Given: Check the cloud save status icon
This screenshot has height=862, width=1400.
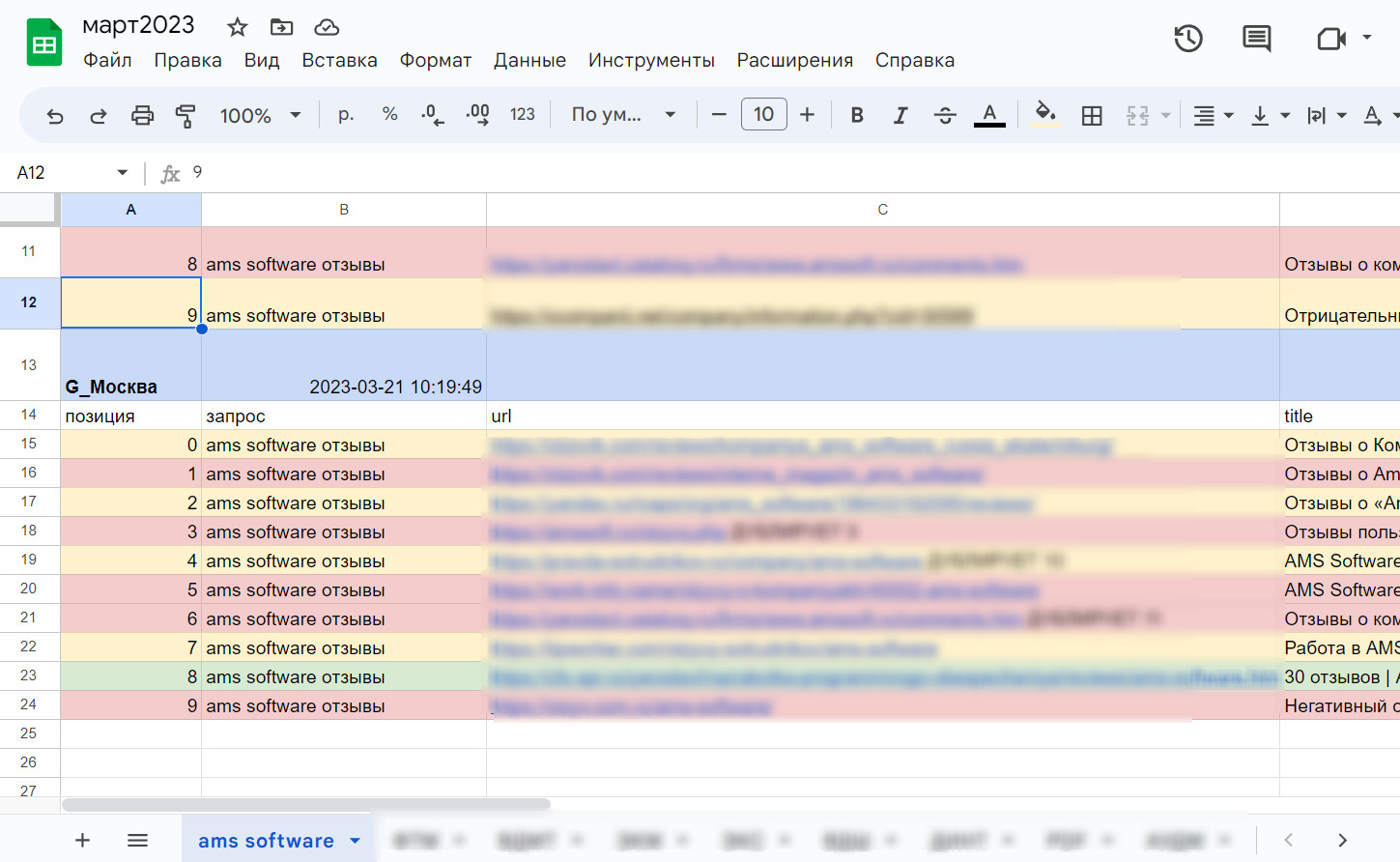Looking at the screenshot, I should click(x=327, y=27).
